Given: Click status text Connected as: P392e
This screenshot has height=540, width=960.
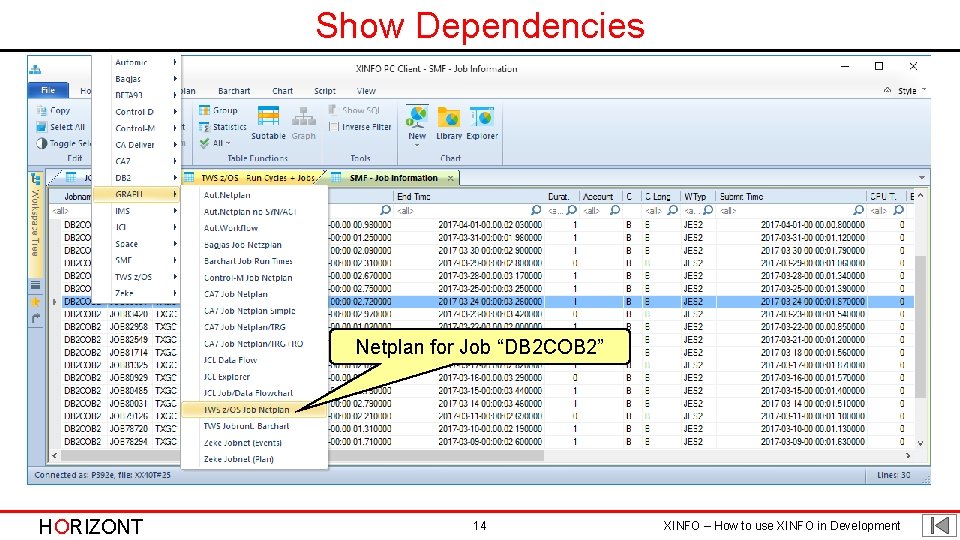Looking at the screenshot, I should coord(75,475).
